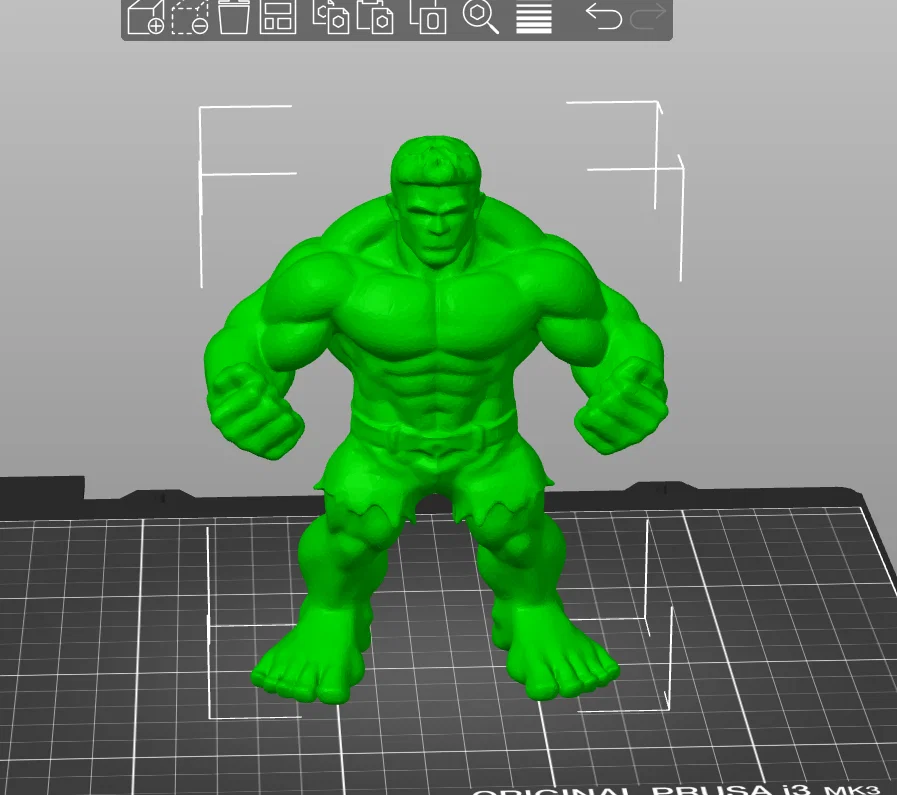
Task: Open the Variable layer height tool
Action: [x=534, y=18]
